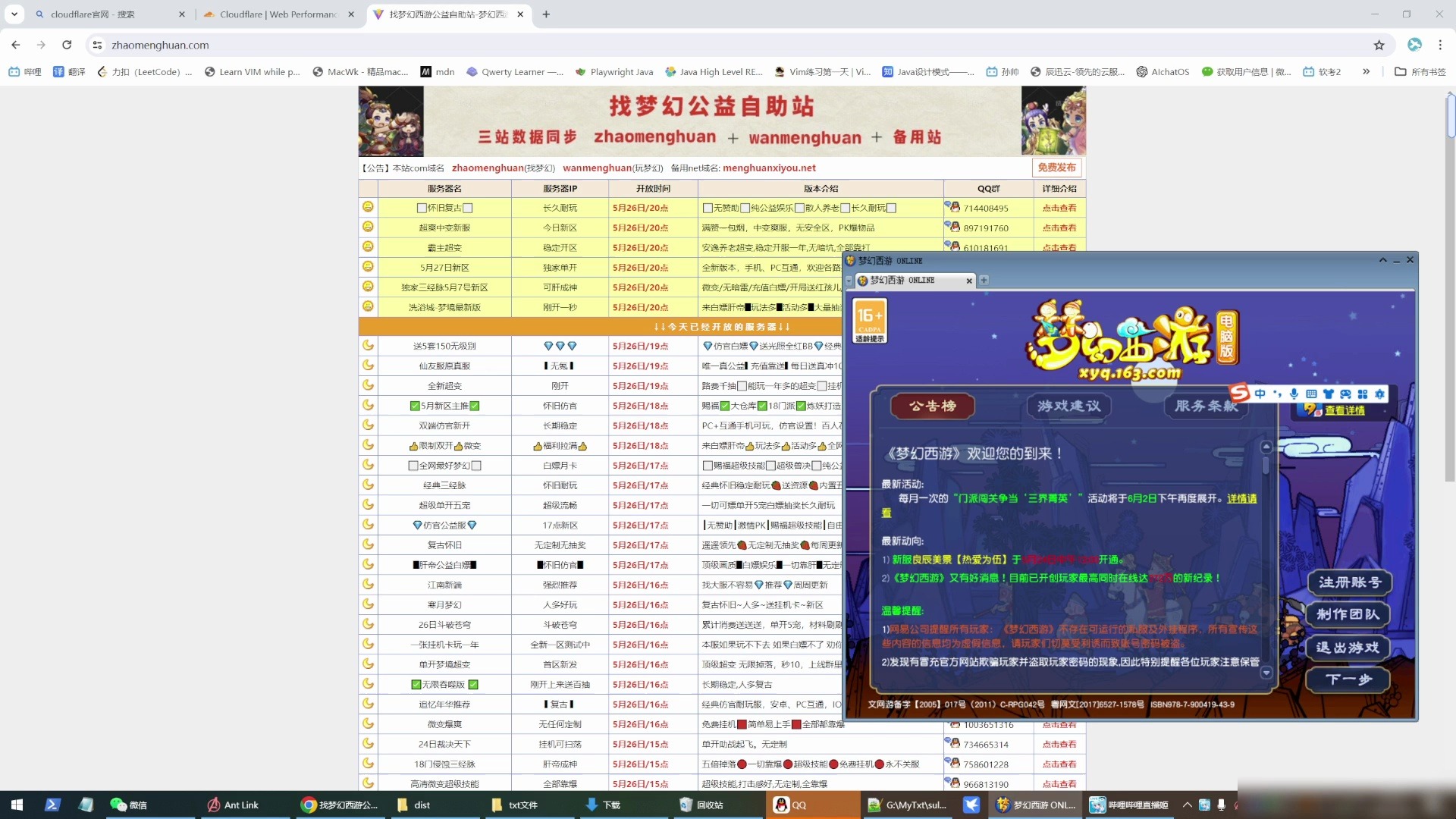Click the 免费发布 button
Screen dimensions: 1456x819
tap(1056, 168)
